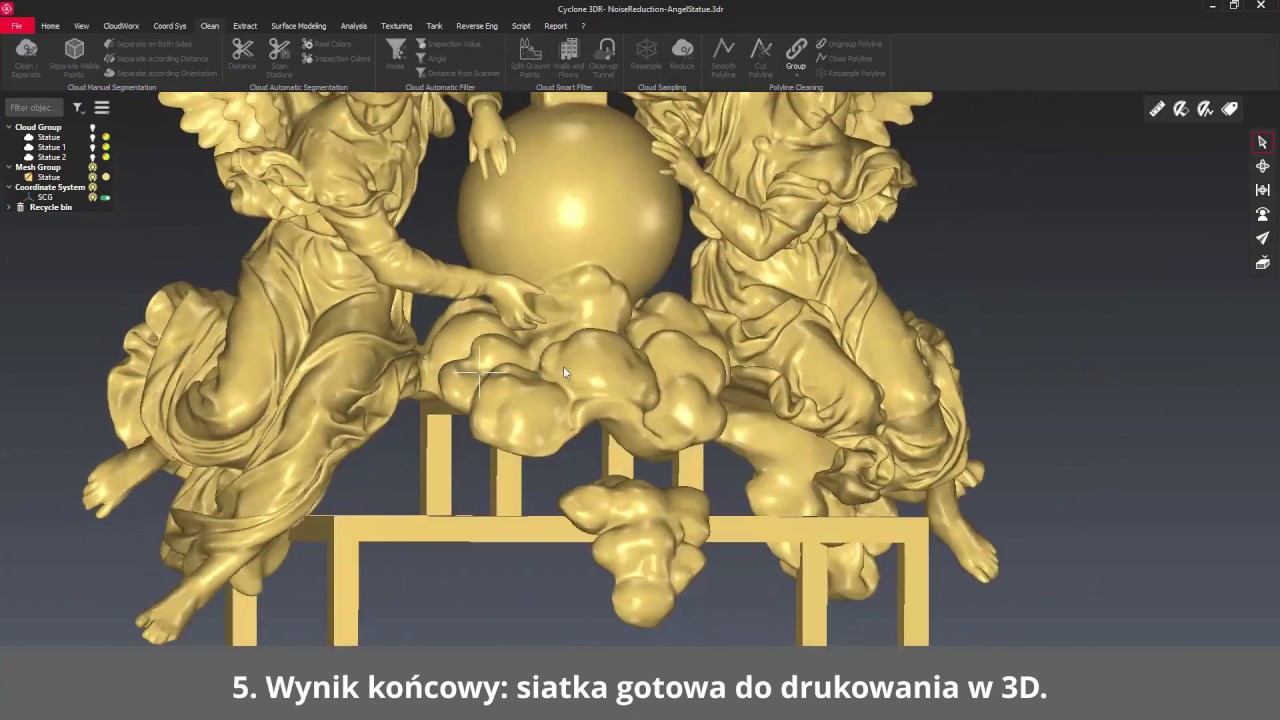
Task: Click the Reduce cloud tool
Action: coord(682,56)
